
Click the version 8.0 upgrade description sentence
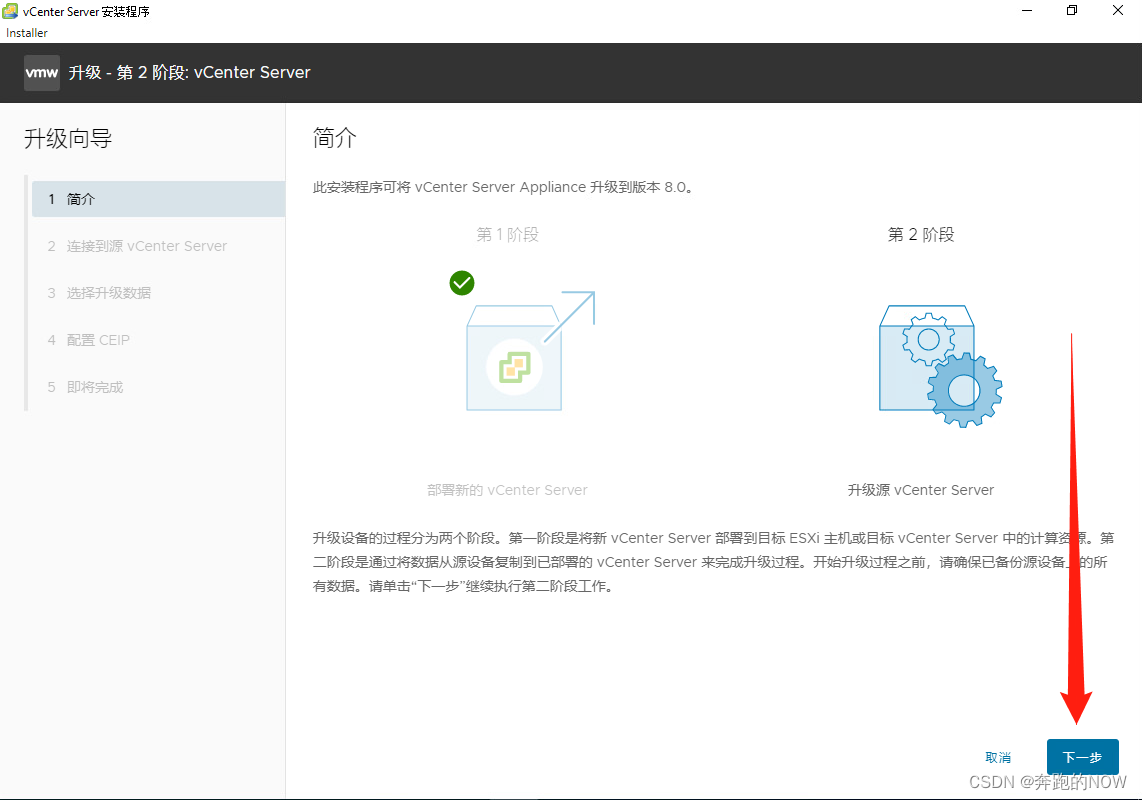click(x=503, y=187)
